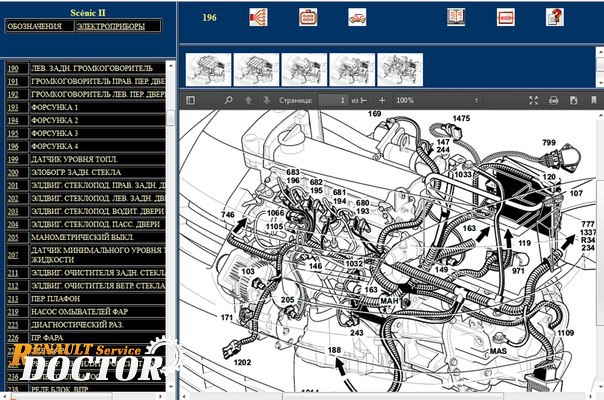Open the book manual icon
The width and height of the screenshot is (604, 400).
[x=456, y=17]
